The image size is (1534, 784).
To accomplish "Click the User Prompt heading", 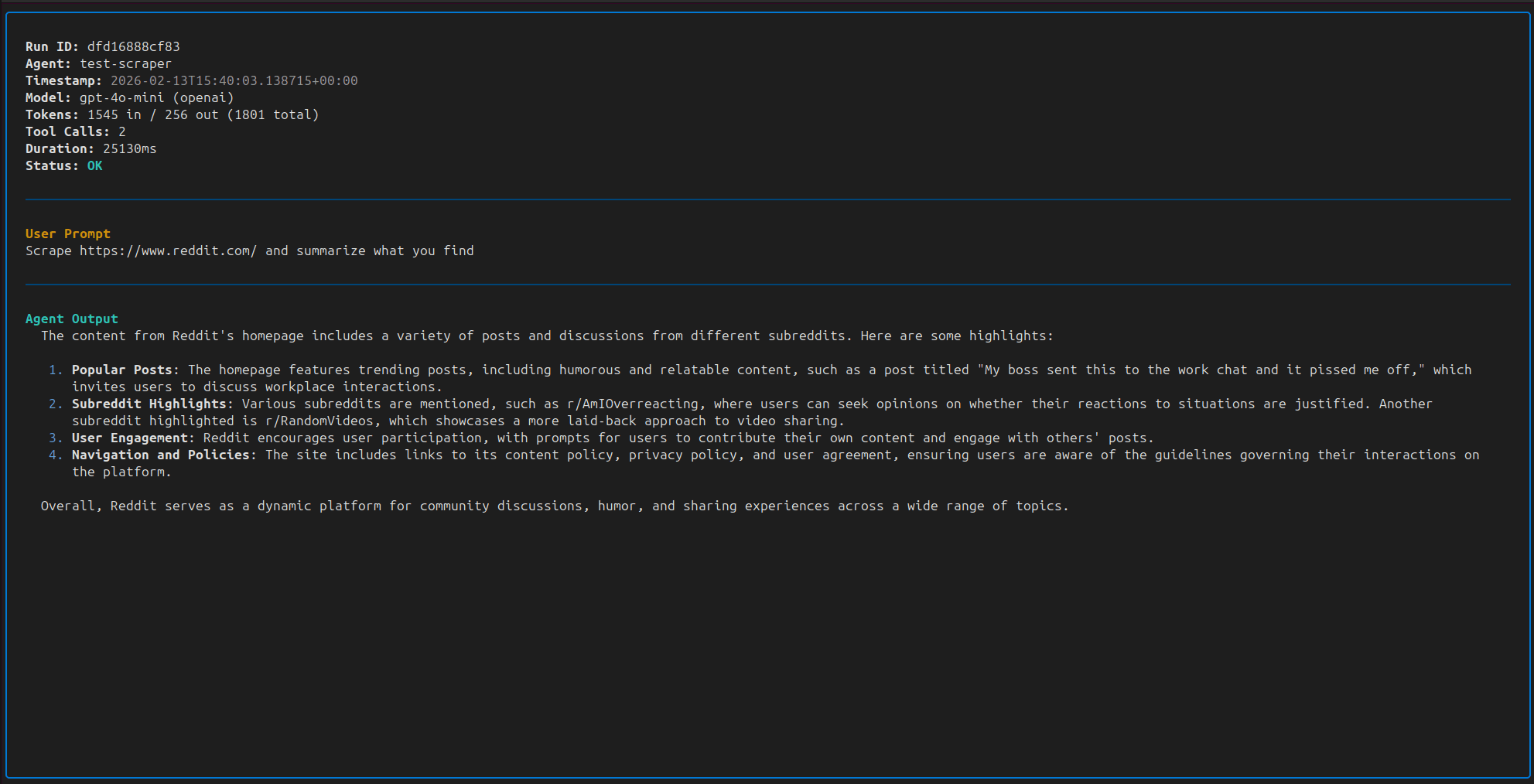I will (x=68, y=233).
